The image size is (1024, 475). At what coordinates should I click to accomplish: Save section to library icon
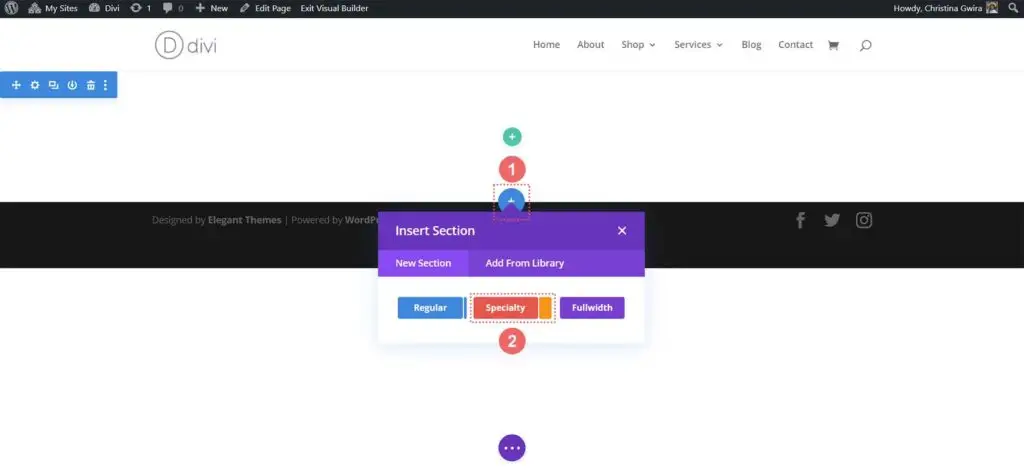[72, 85]
